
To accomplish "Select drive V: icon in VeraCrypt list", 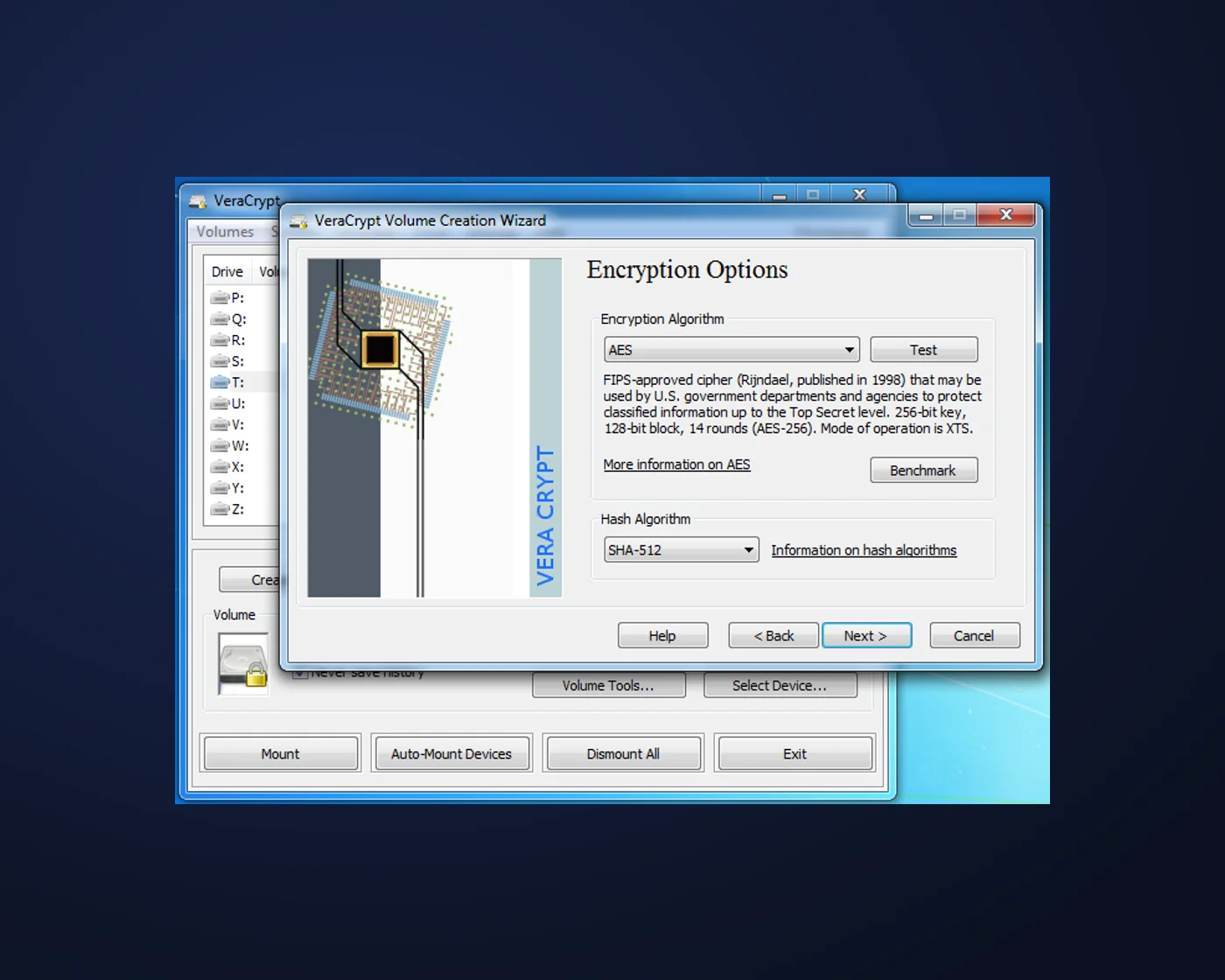I will (220, 424).
